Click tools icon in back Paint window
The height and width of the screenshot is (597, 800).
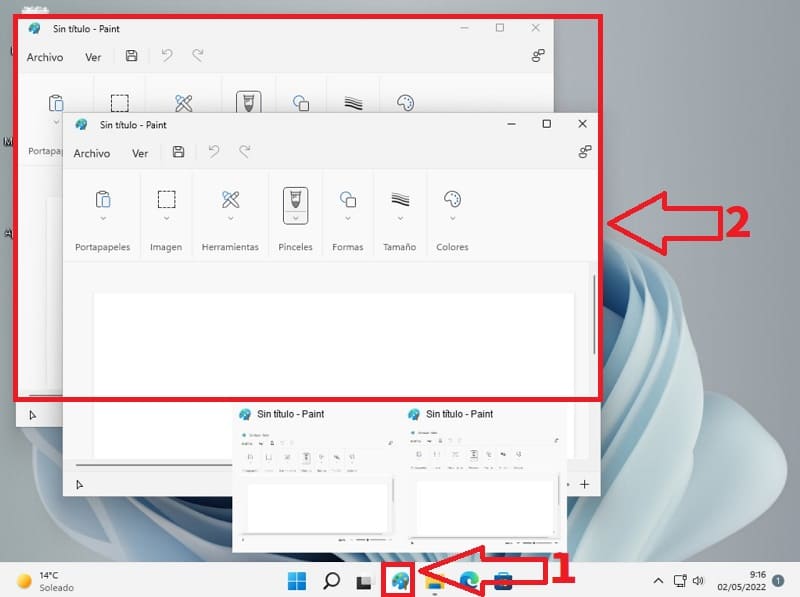tap(184, 103)
